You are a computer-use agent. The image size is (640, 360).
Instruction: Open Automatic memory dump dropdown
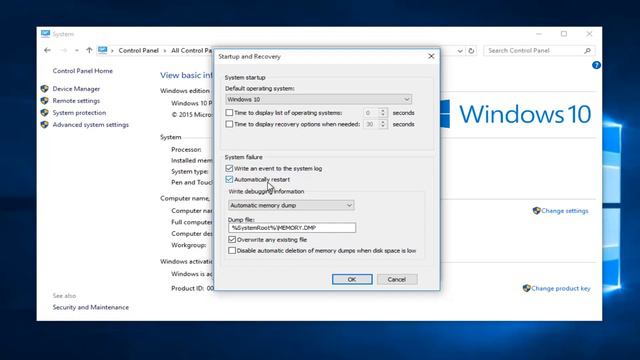pos(291,205)
